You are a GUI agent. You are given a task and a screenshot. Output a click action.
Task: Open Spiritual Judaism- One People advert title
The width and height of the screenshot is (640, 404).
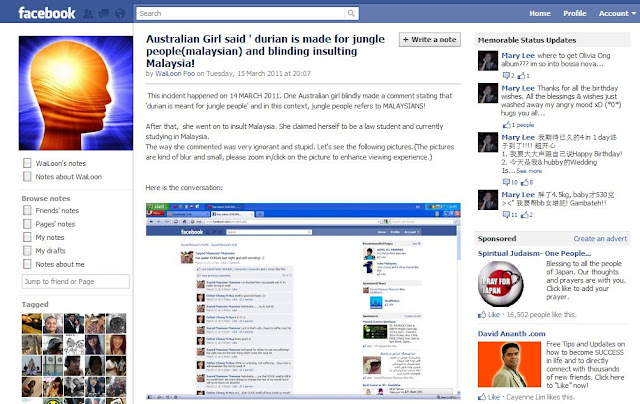(534, 253)
